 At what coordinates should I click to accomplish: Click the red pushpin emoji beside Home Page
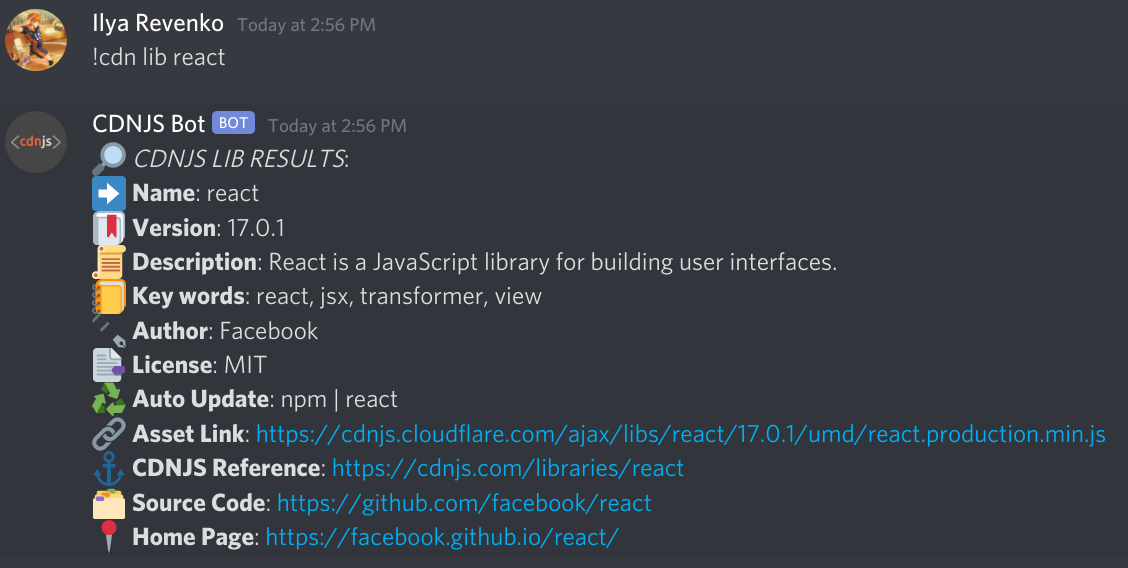[x=109, y=536]
